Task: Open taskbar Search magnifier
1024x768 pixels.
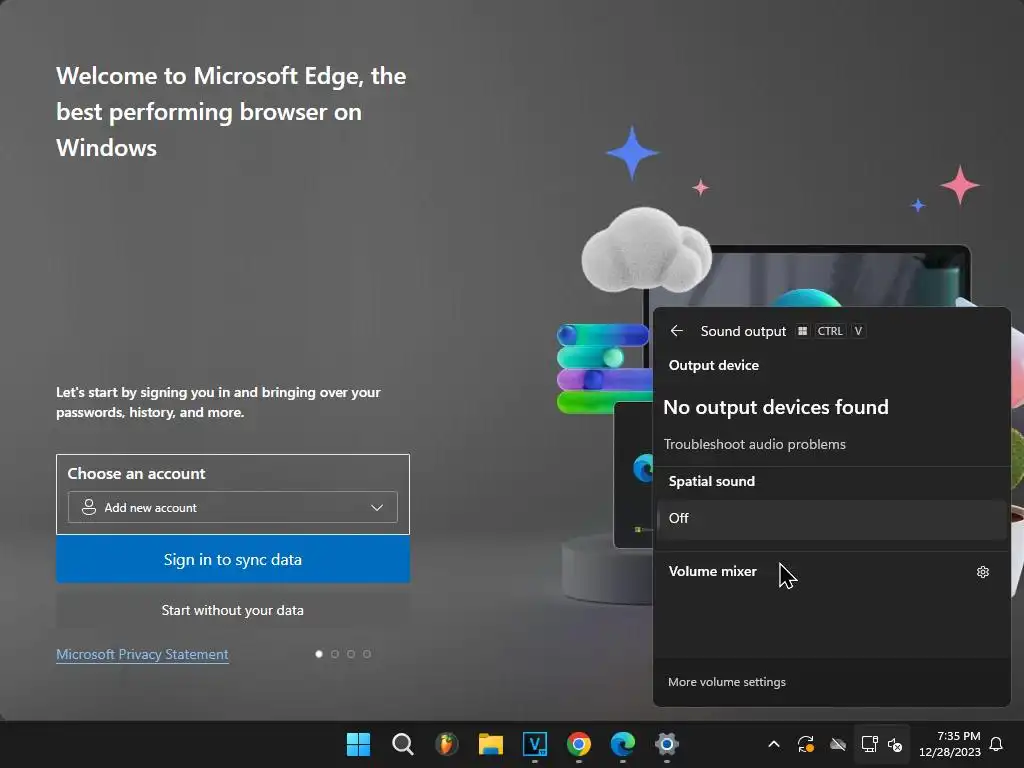Action: (402, 744)
